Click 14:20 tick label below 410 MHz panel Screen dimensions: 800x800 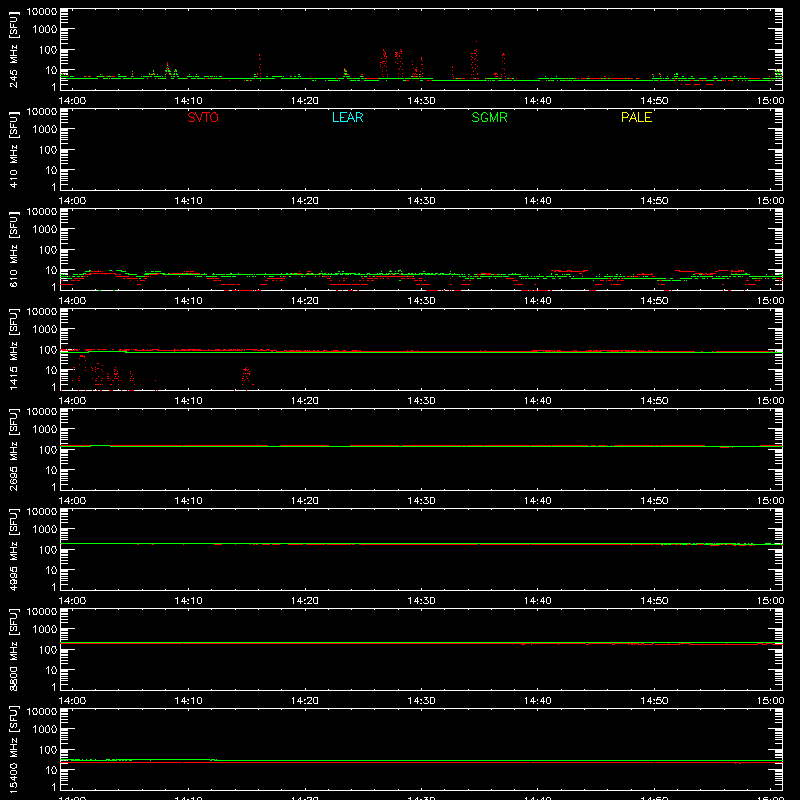click(305, 201)
